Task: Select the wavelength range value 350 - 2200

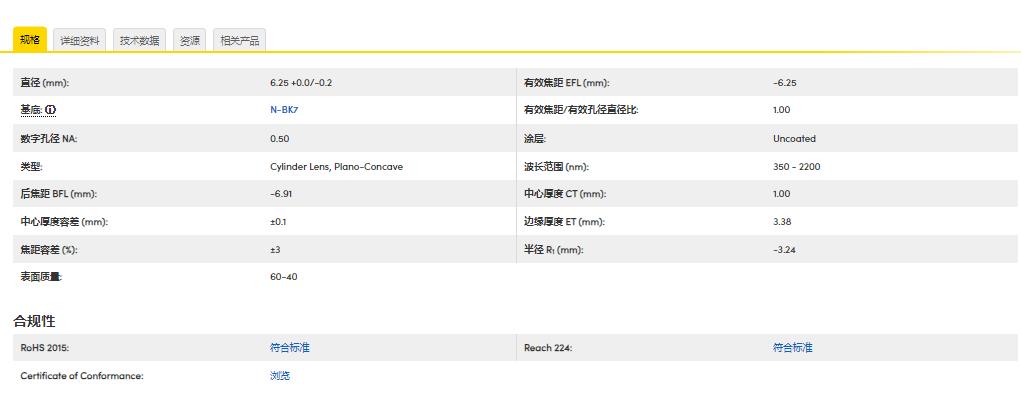Action: (796, 166)
